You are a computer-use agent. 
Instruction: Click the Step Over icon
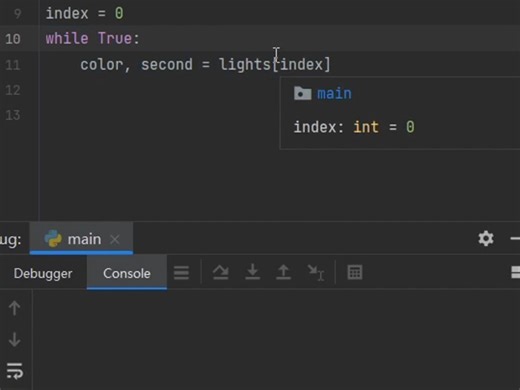[221, 272]
